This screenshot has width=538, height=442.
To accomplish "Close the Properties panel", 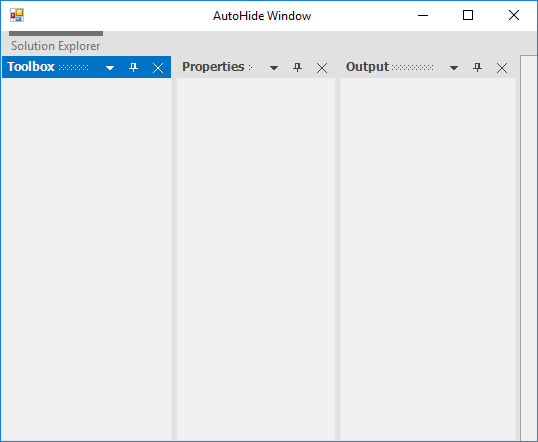I will tap(322, 68).
